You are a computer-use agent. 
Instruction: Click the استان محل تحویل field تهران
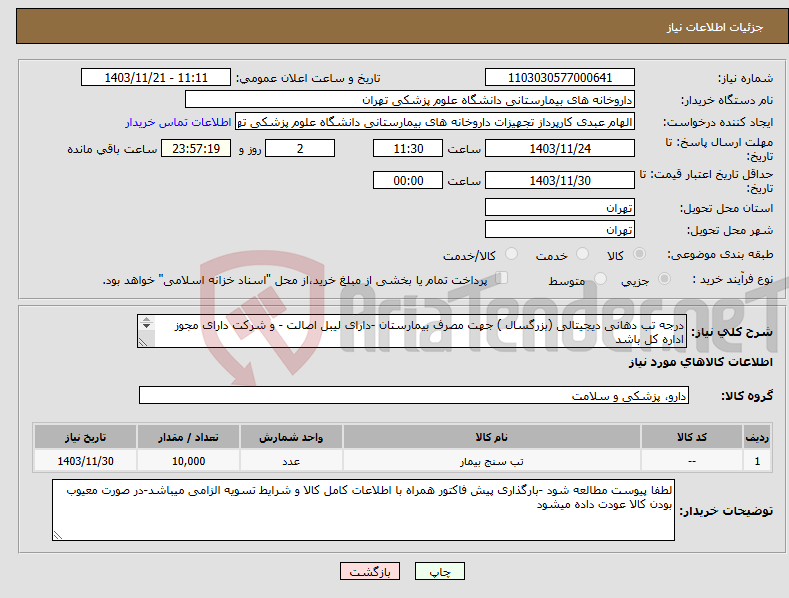click(560, 207)
